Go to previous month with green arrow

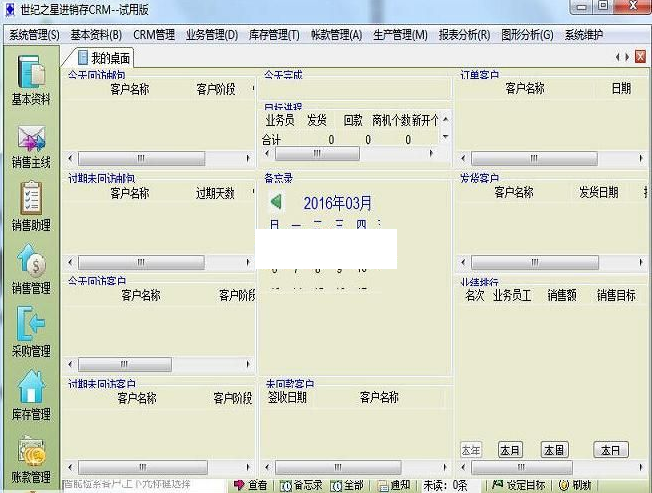pyautogui.click(x=276, y=202)
